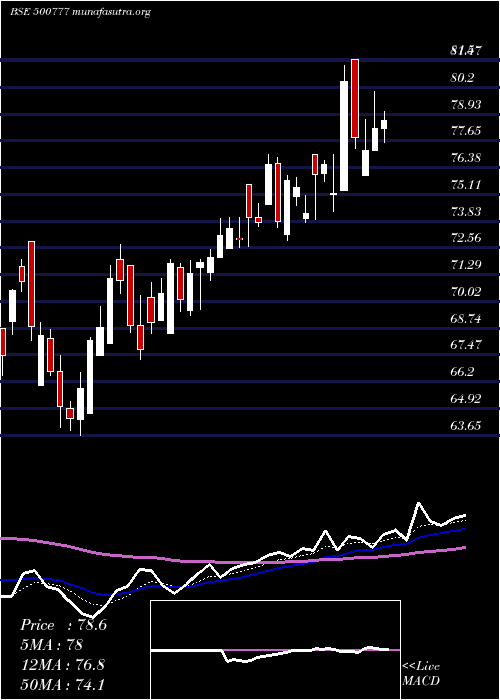Screen dimensions: 500x700
Task: Click the 66.2 price axis label
Action: 462,371
